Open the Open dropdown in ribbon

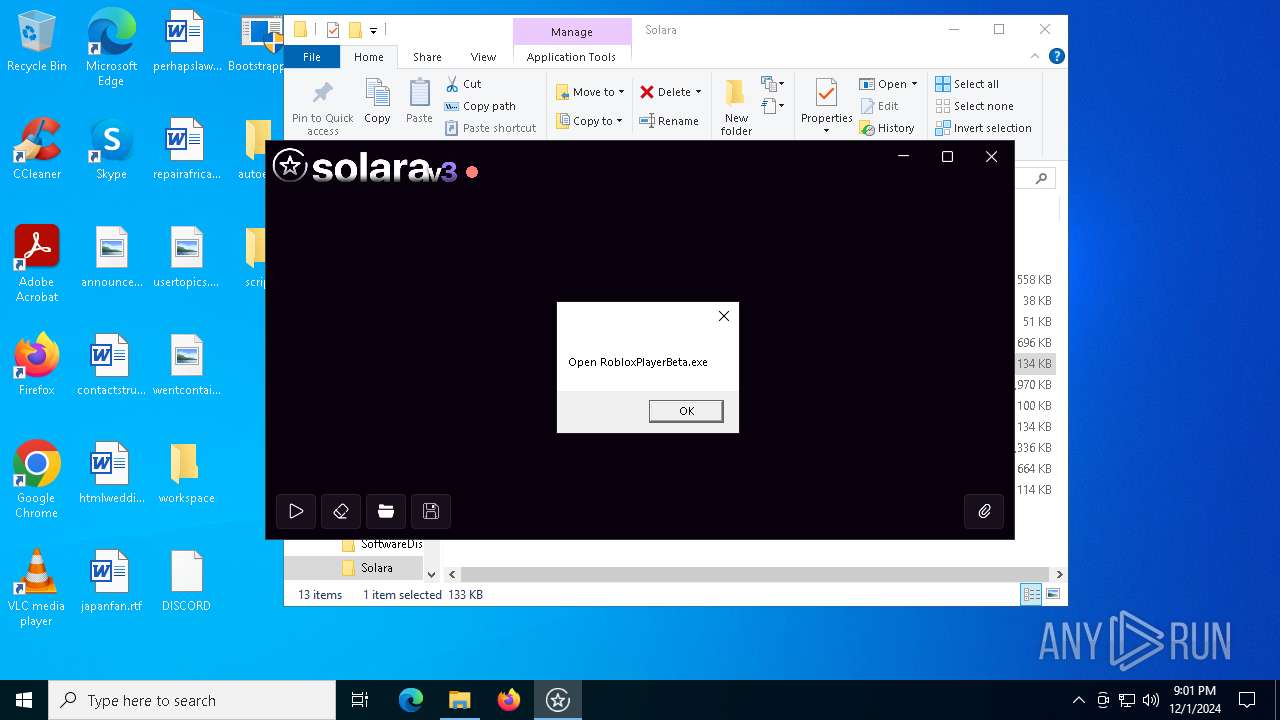point(888,84)
